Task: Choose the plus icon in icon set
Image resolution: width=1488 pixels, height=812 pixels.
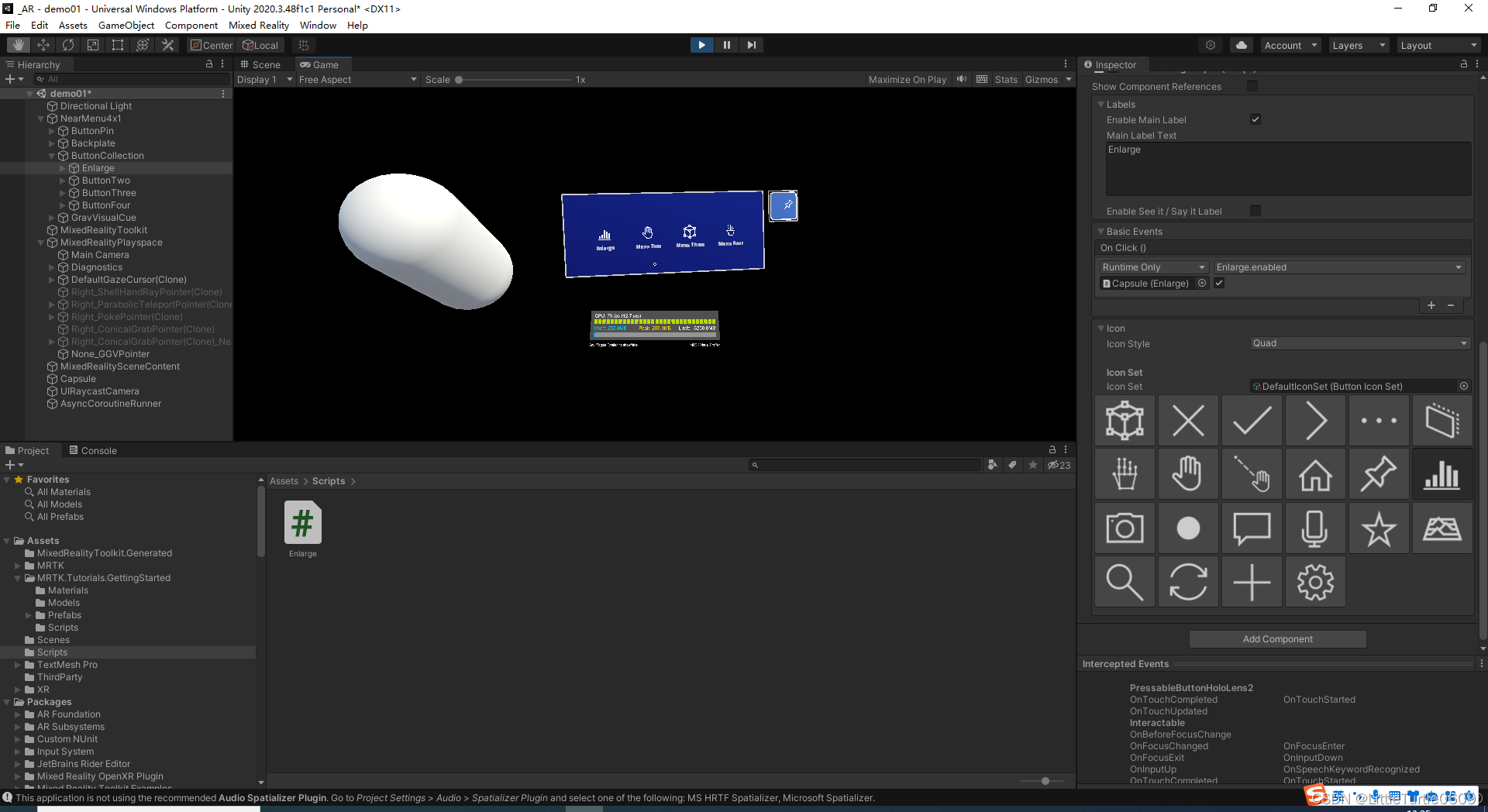Action: pos(1252,581)
